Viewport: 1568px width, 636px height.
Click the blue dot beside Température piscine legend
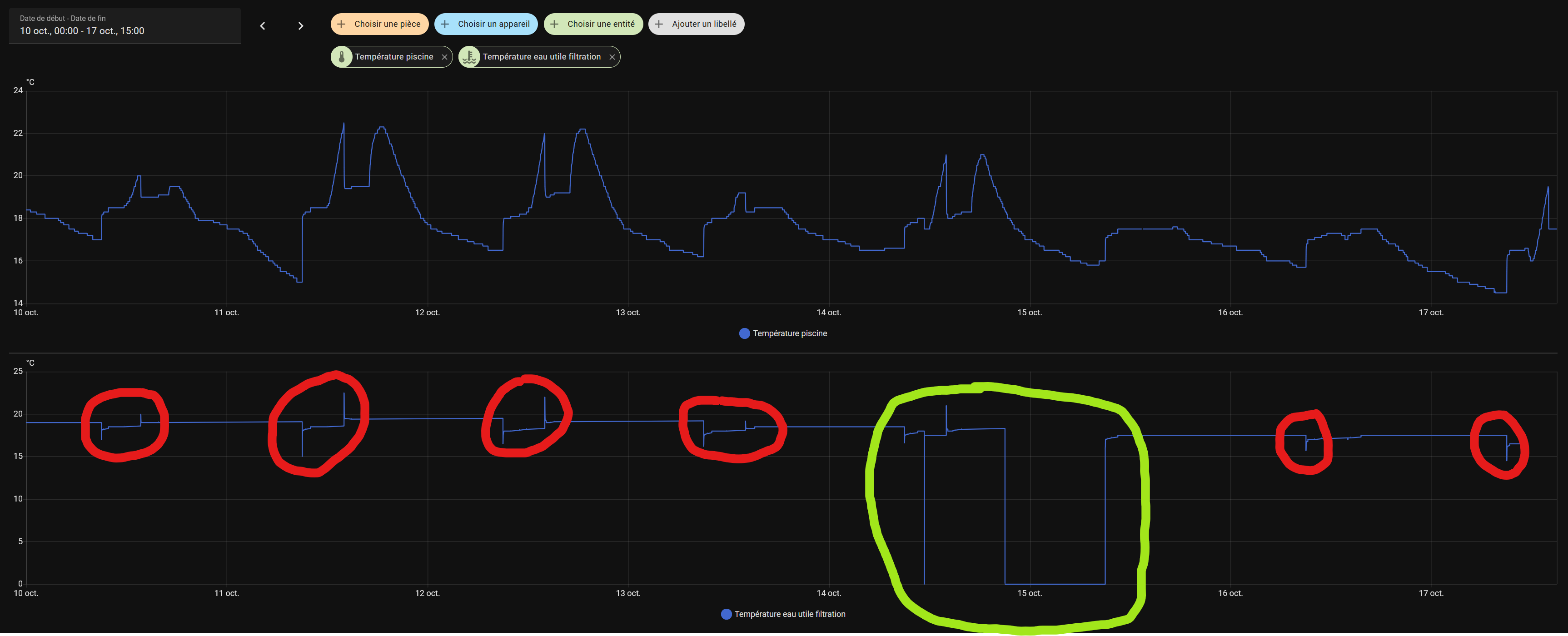coord(744,333)
